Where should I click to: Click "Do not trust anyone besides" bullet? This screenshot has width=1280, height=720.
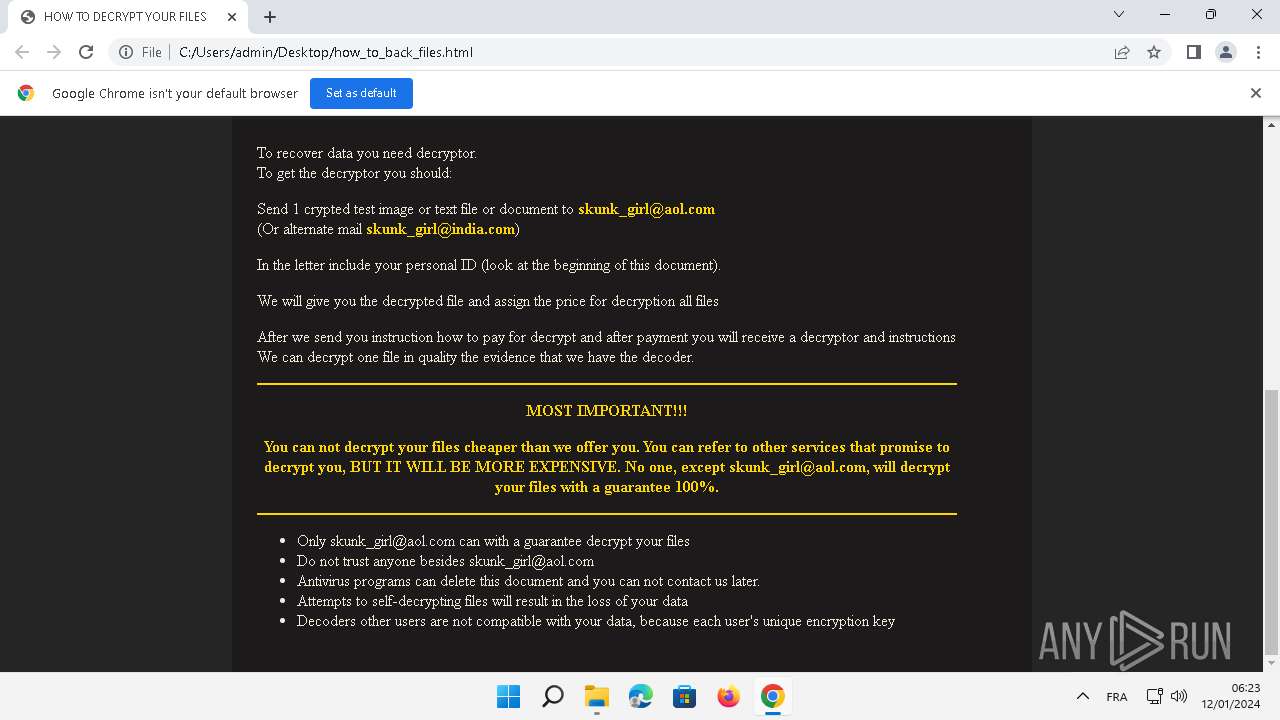445,561
